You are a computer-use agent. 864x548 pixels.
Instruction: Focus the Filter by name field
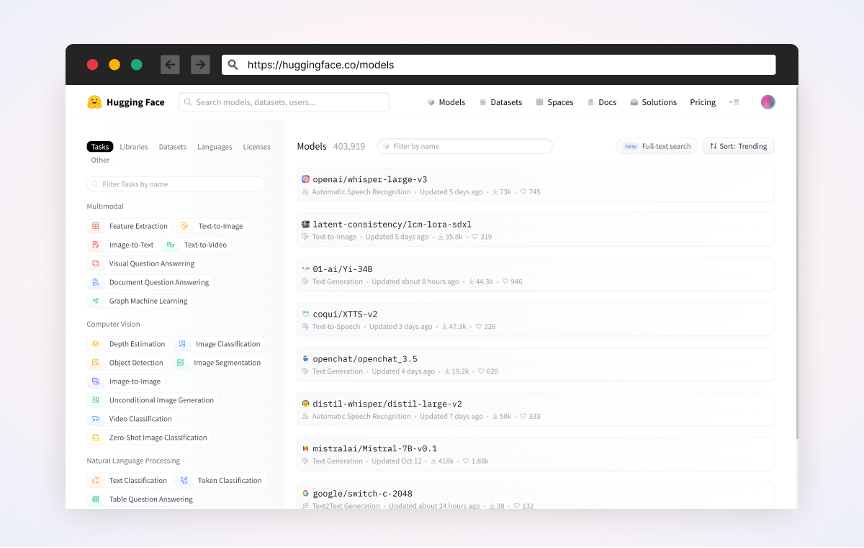click(465, 146)
